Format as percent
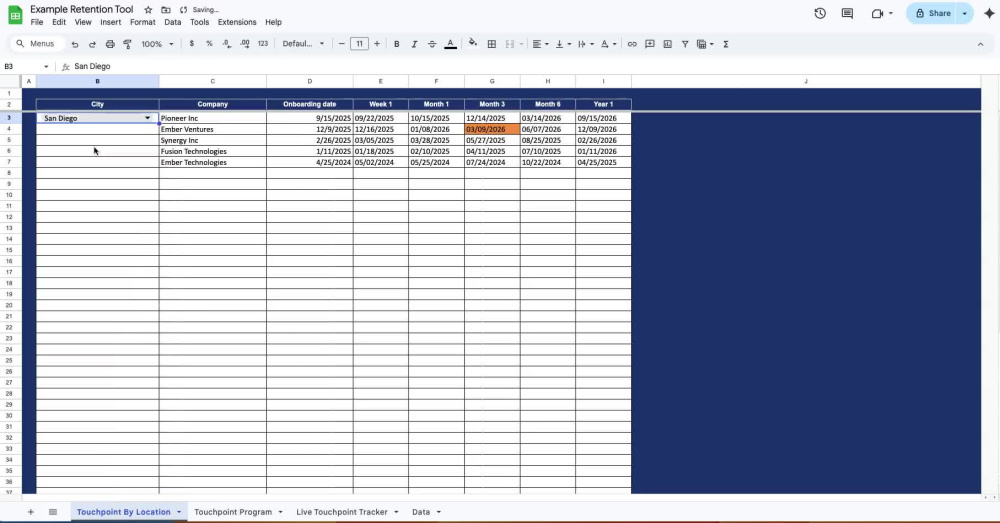The height and width of the screenshot is (523, 1000). 209,44
